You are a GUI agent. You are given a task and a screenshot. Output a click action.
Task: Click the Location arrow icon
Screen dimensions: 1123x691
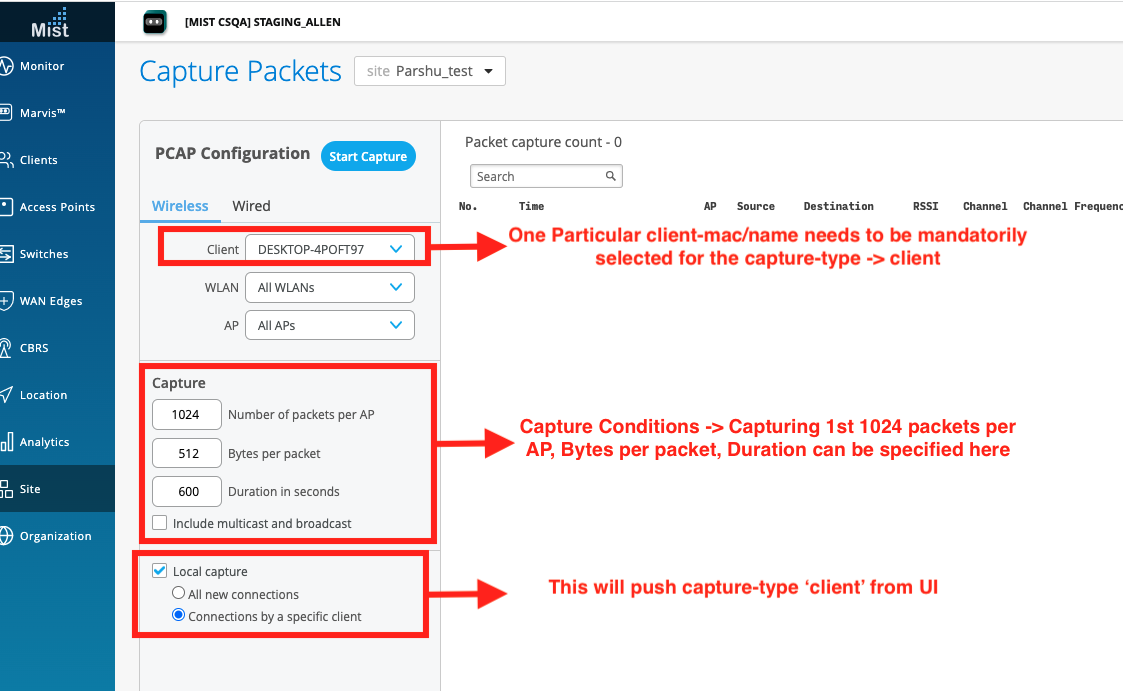pos(6,395)
